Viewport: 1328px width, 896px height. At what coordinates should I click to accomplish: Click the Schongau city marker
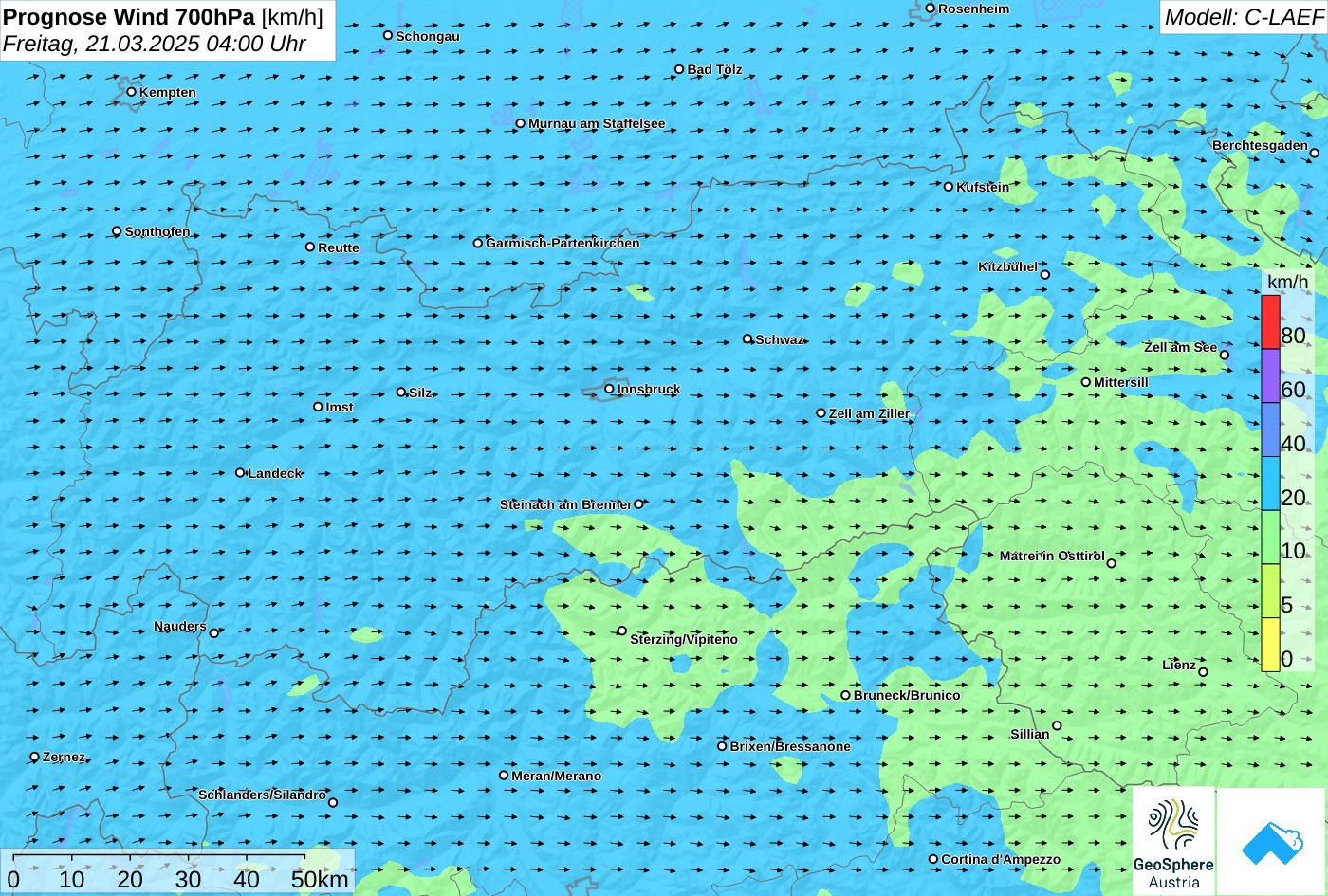pyautogui.click(x=387, y=35)
